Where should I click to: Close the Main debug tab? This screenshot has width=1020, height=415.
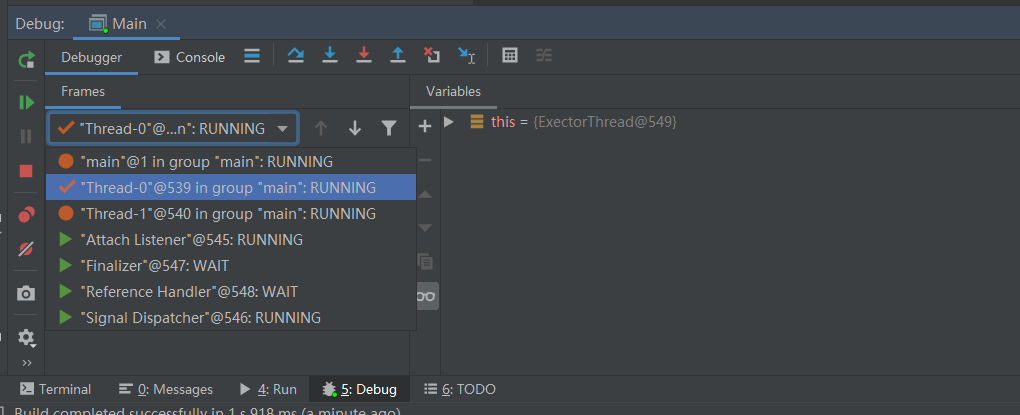point(161,24)
